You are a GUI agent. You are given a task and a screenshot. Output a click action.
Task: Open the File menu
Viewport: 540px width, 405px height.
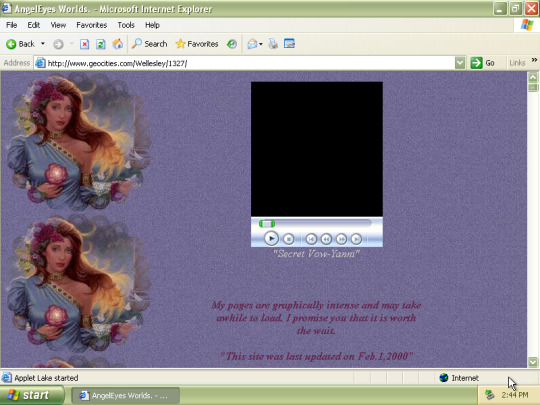click(11, 25)
